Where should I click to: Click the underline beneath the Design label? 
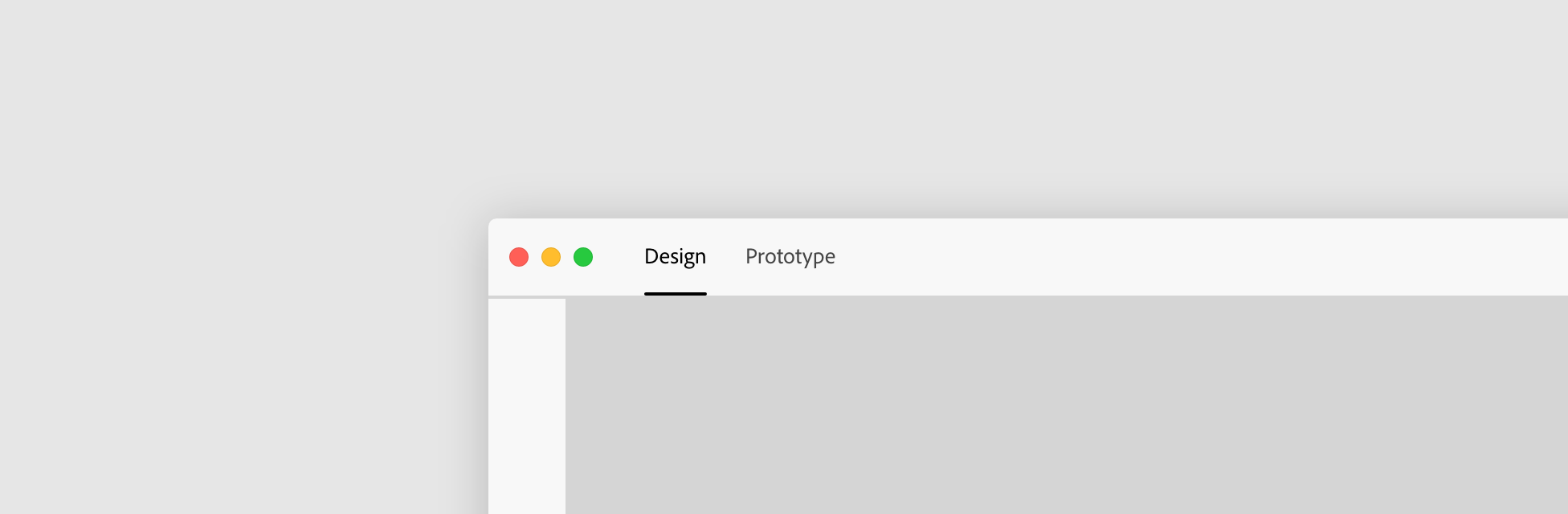click(x=675, y=294)
